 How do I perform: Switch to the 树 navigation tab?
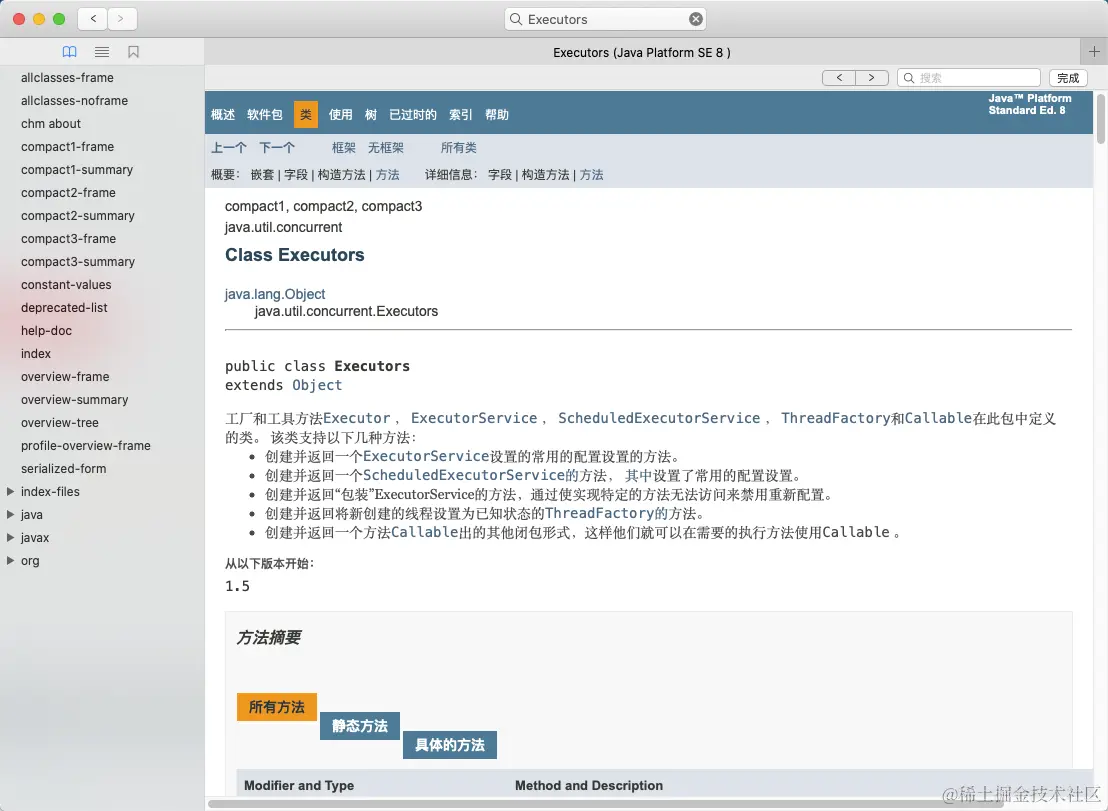[x=370, y=114]
